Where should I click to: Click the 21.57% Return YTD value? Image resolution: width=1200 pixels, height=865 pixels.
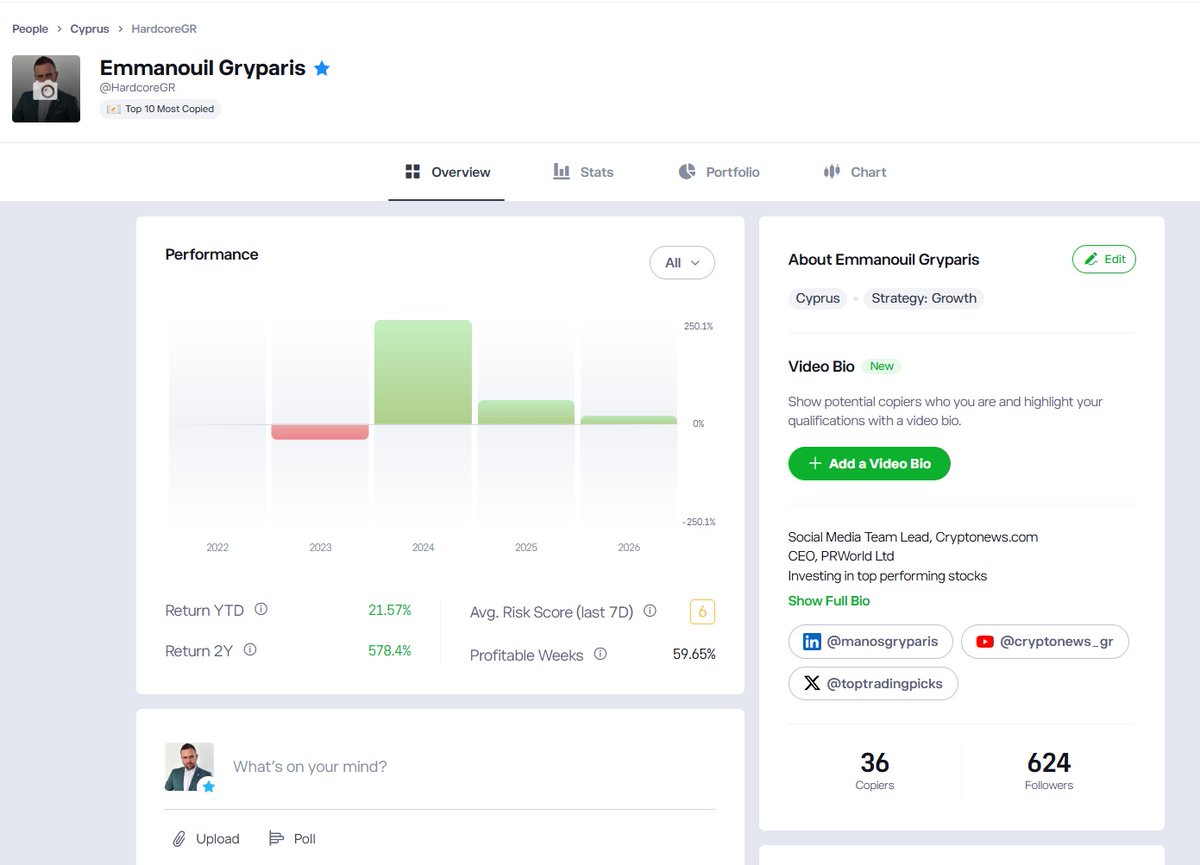tap(390, 610)
